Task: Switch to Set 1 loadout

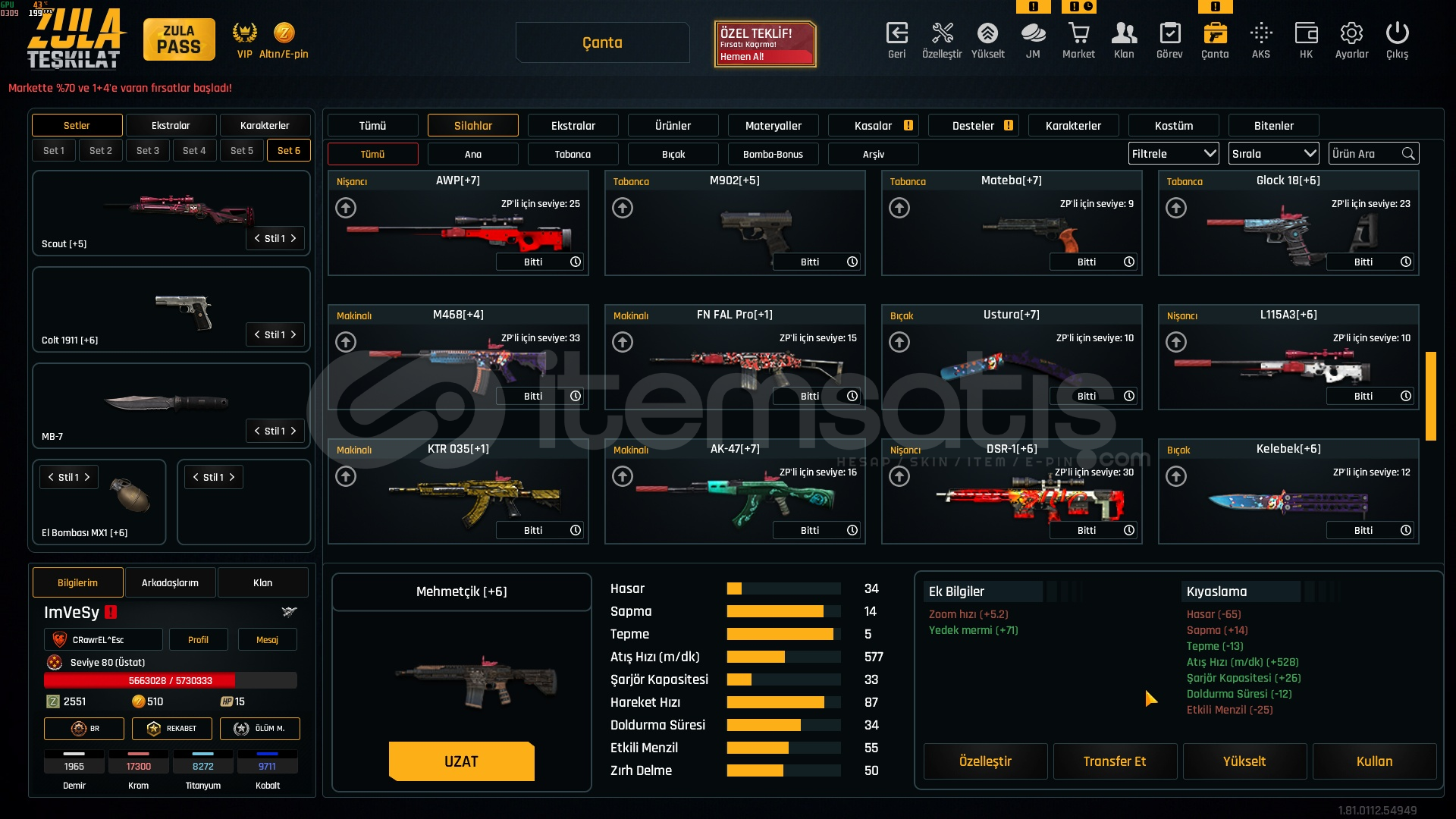Action: [54, 150]
